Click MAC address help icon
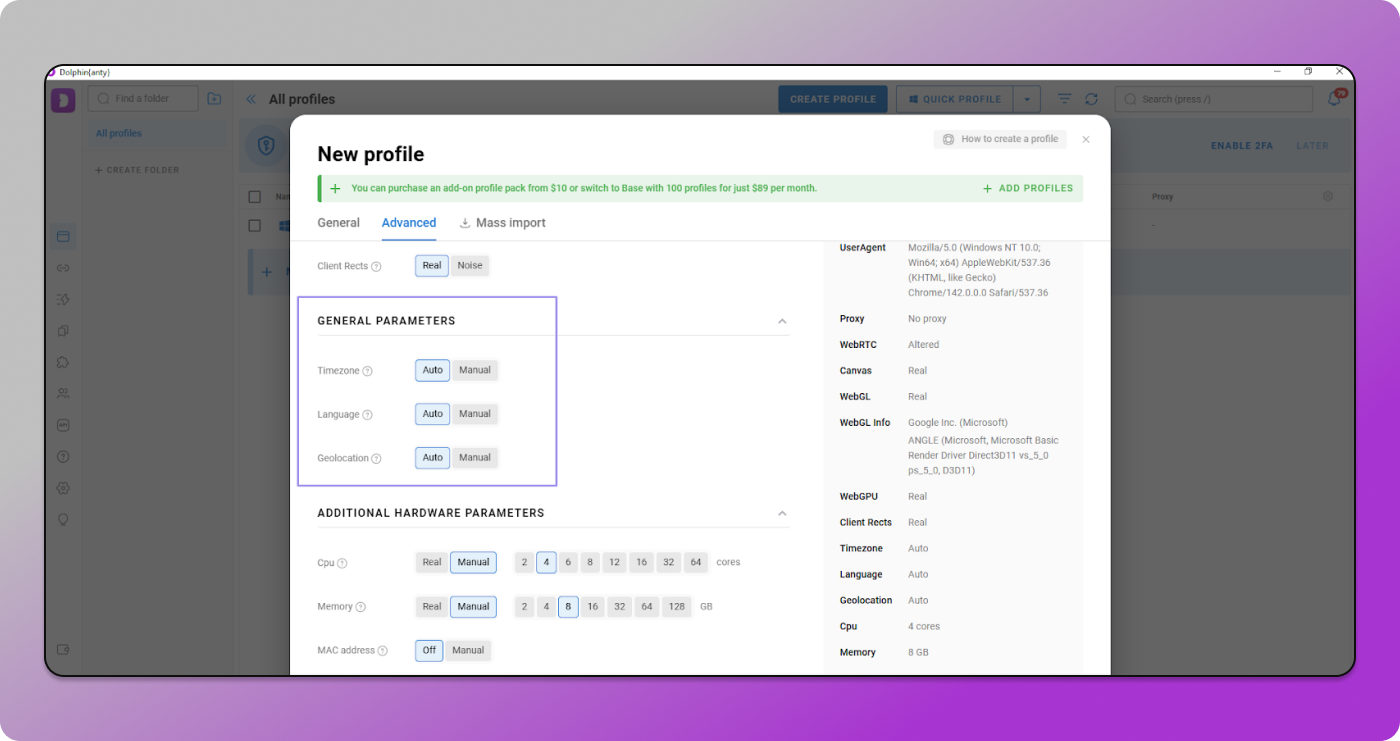Image resolution: width=1400 pixels, height=741 pixels. click(382, 651)
